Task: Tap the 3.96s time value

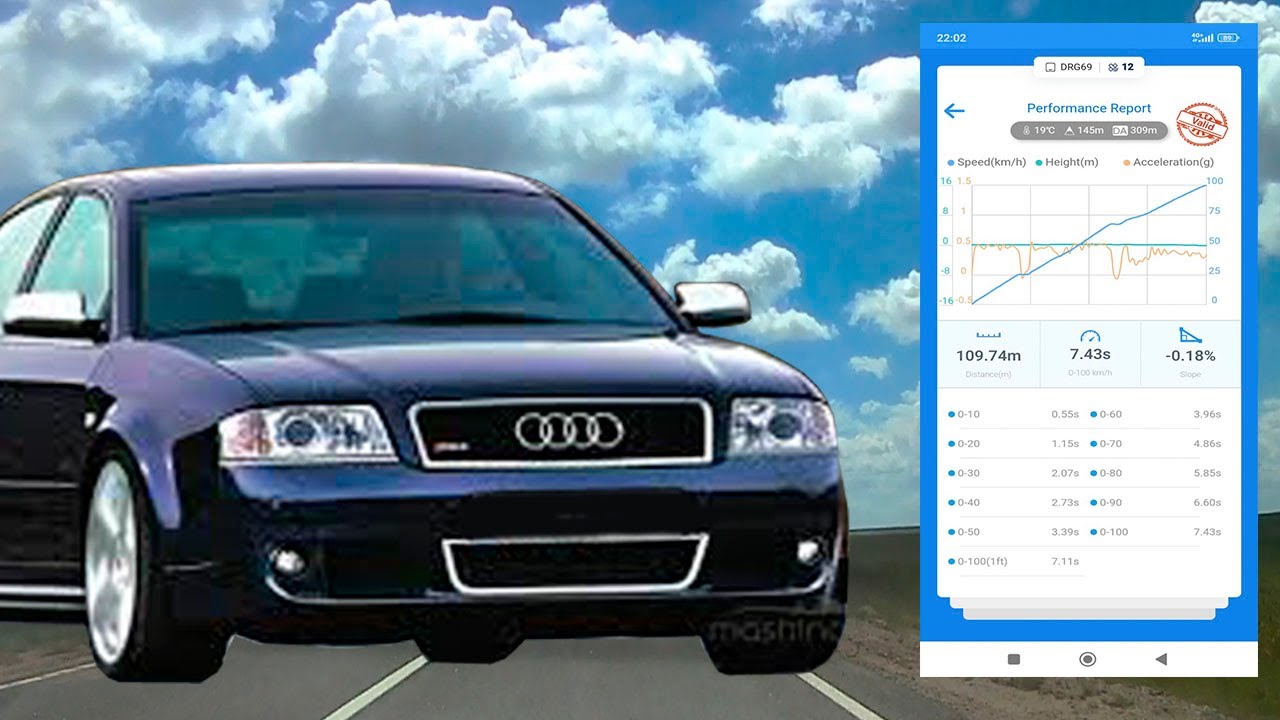Action: (1207, 414)
